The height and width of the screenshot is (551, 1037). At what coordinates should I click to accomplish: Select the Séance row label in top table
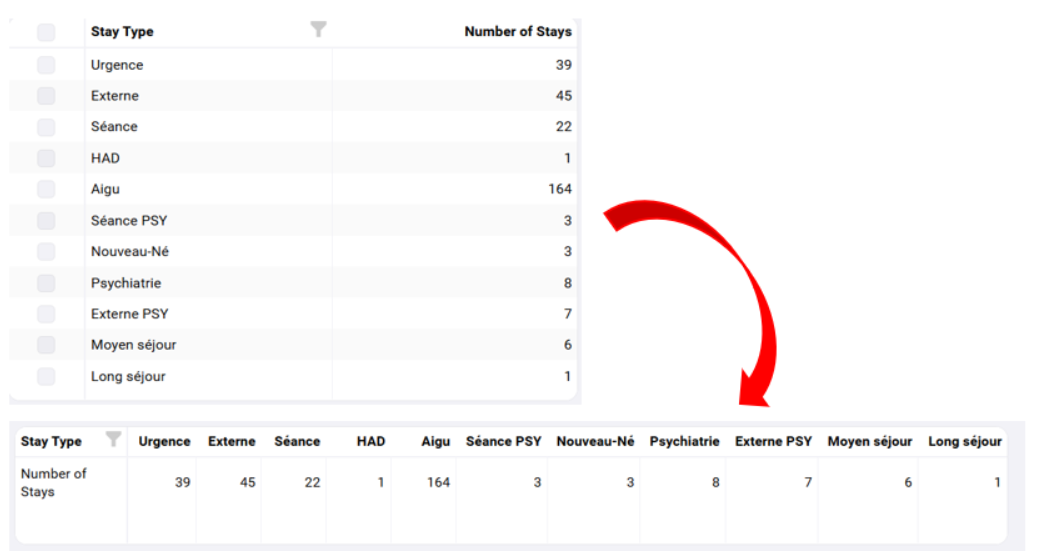click(114, 127)
